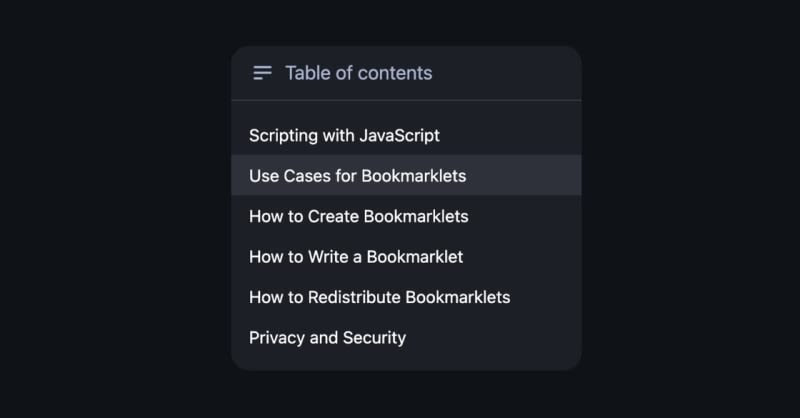Open How to Redistribute Bookmarklets section

click(x=379, y=297)
